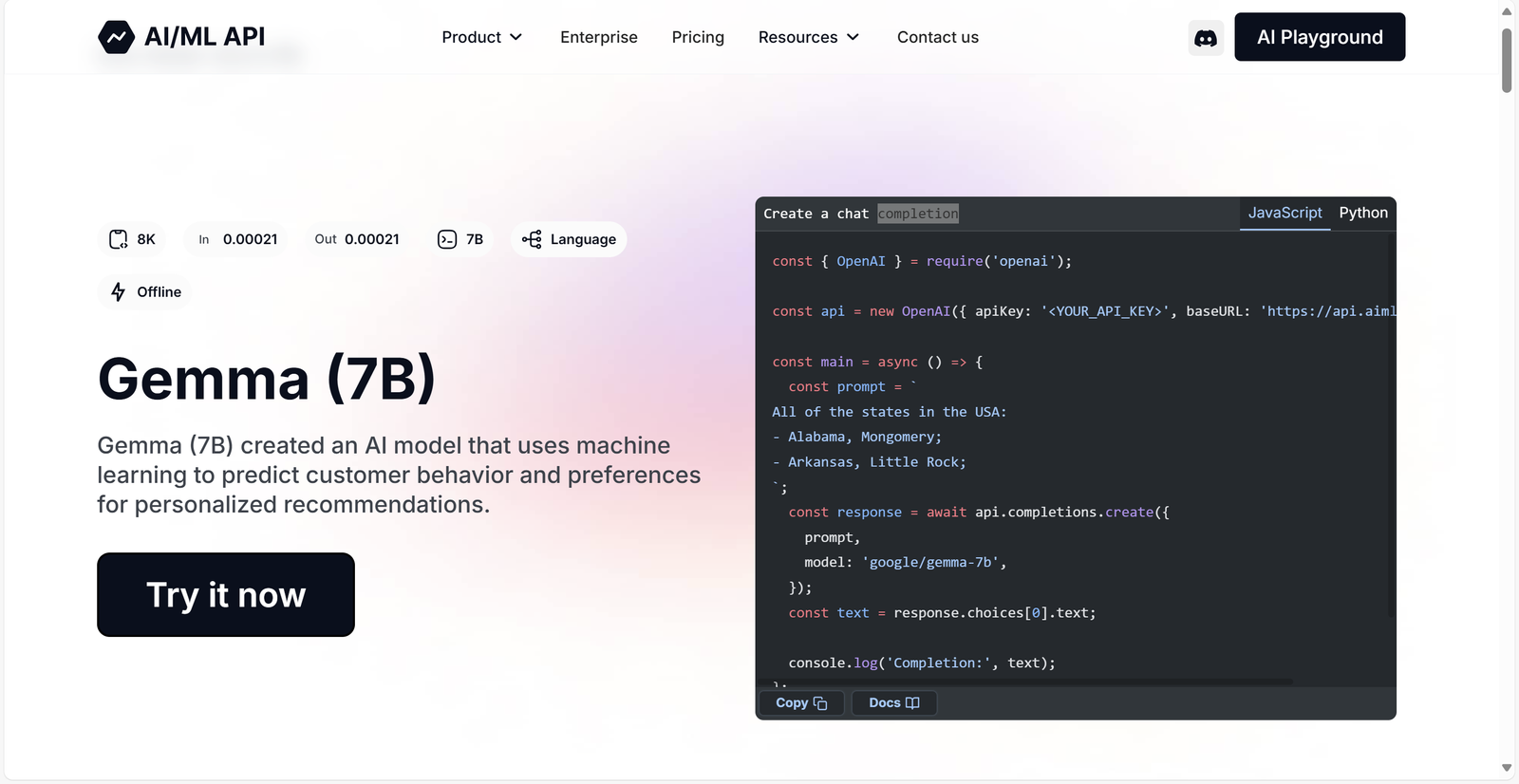This screenshot has height=784, width=1519.
Task: Click the api.completions.create line
Action: [x=979, y=513]
